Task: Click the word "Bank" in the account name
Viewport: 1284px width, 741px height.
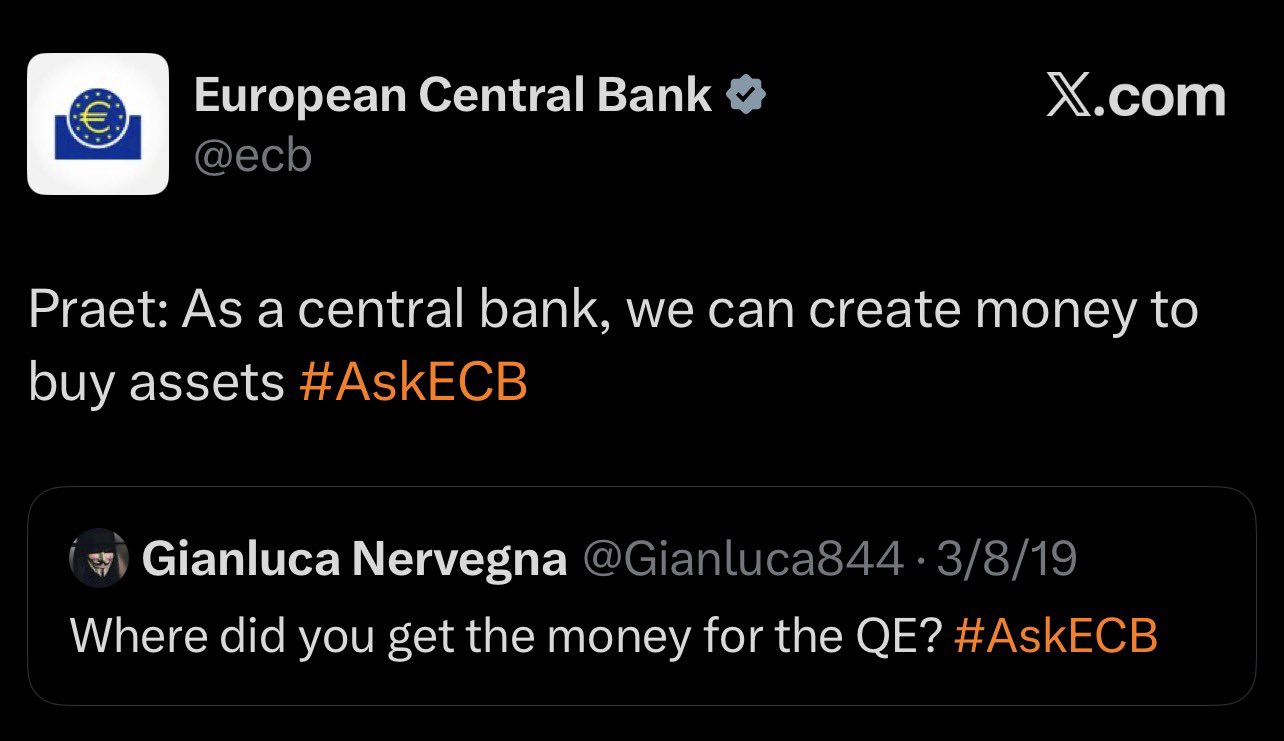Action: click(x=655, y=96)
